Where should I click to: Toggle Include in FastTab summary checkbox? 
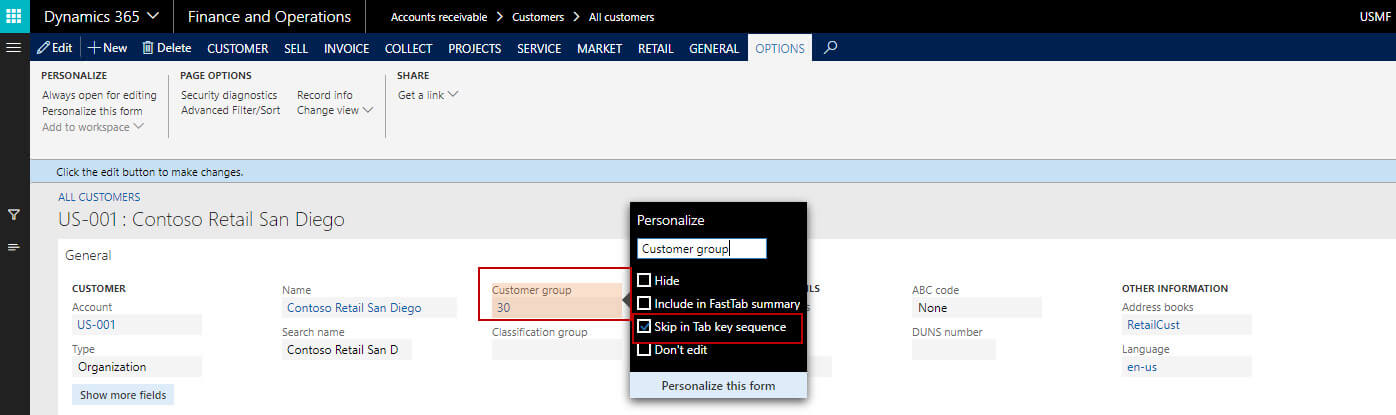(644, 303)
